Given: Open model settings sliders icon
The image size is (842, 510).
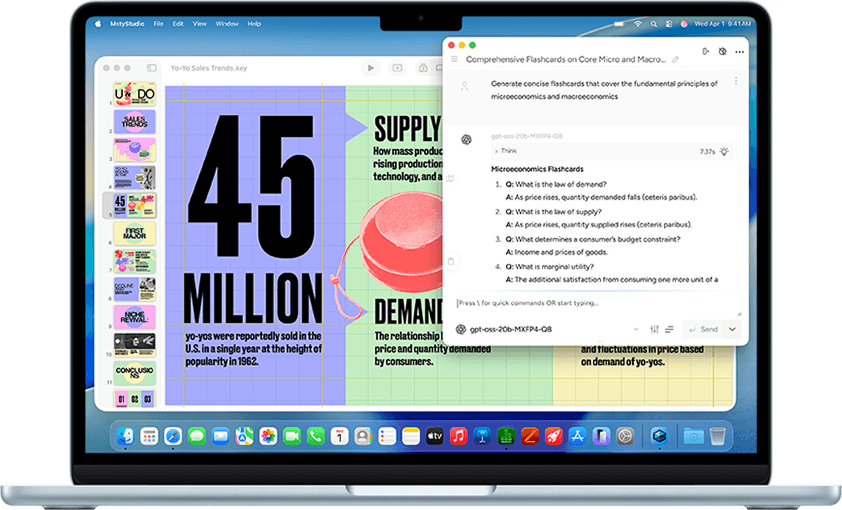Looking at the screenshot, I should click(654, 329).
